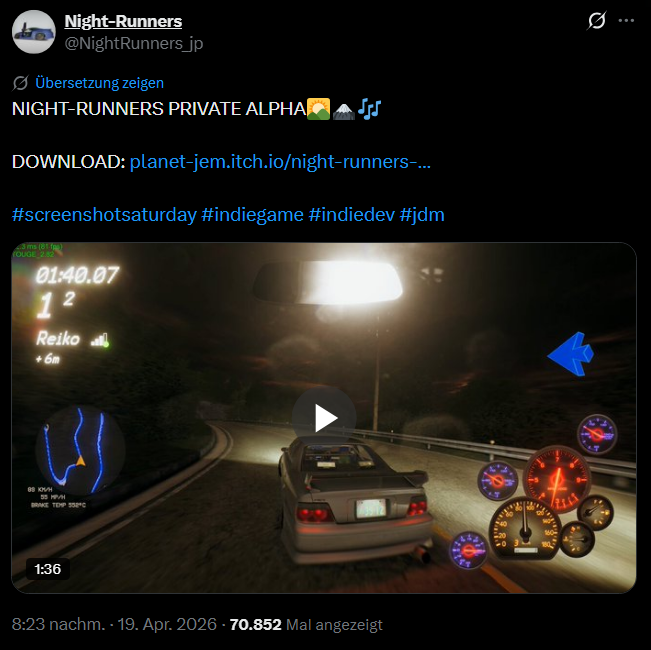Click the orange speedometer gauge in video

click(525, 528)
